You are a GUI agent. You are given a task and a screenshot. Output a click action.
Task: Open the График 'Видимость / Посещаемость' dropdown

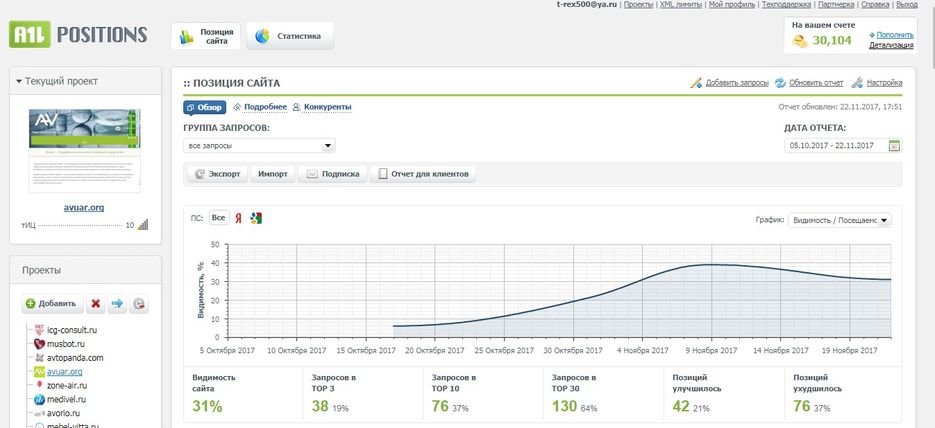pos(839,220)
